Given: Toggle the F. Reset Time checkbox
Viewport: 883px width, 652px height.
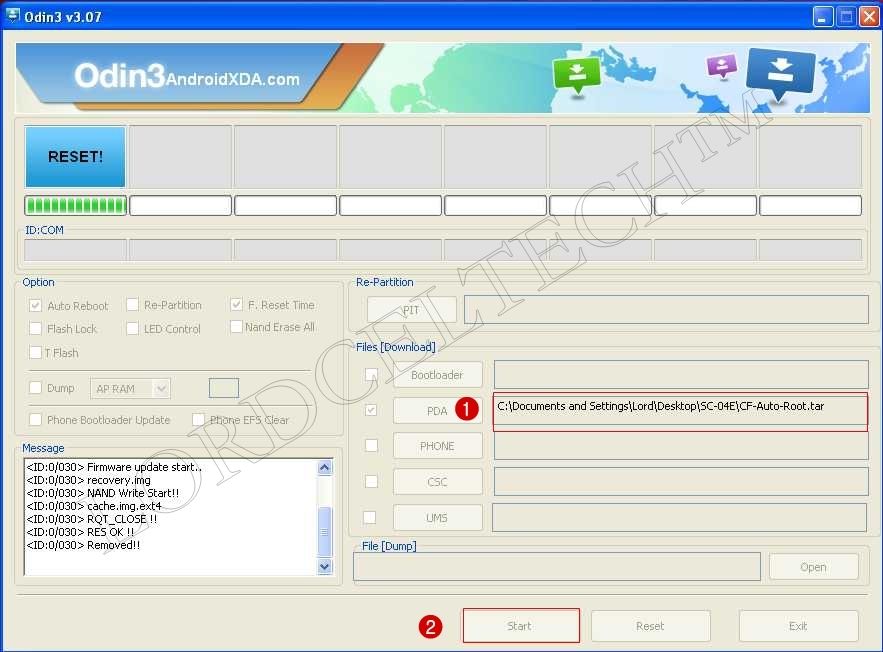Looking at the screenshot, I should pos(237,305).
